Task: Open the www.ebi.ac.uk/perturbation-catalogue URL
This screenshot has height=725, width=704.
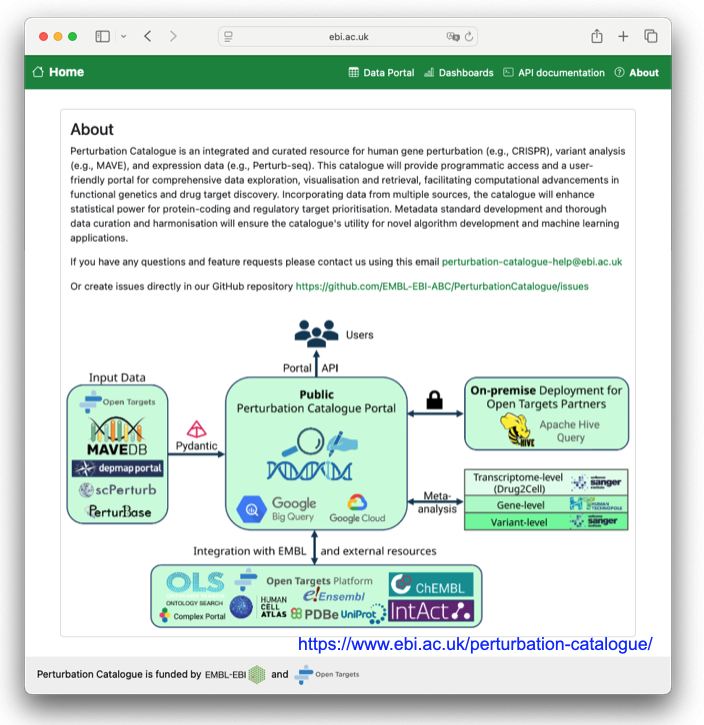Action: point(475,644)
